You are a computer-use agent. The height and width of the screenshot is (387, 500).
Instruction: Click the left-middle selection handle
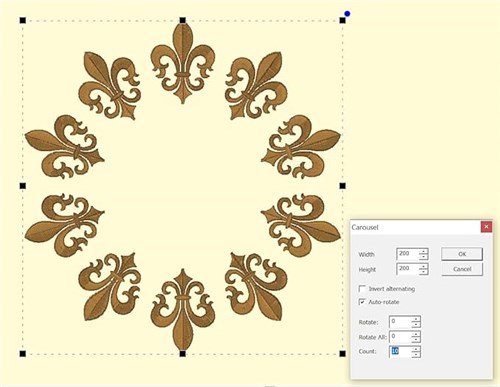point(23,186)
